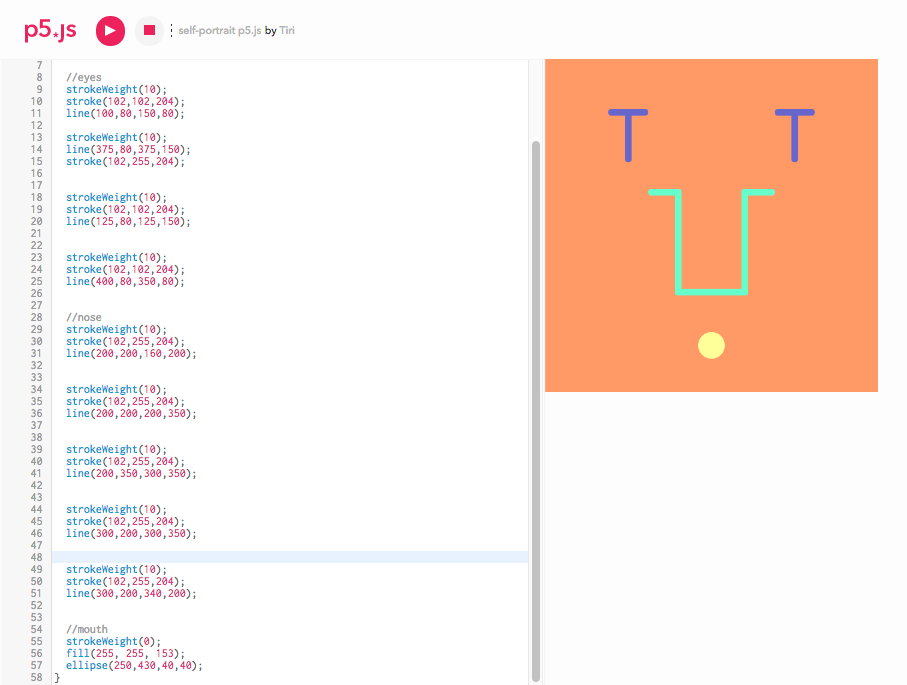
Task: Click 'strokeWeight(10);' on line 49
Action: 116,569
